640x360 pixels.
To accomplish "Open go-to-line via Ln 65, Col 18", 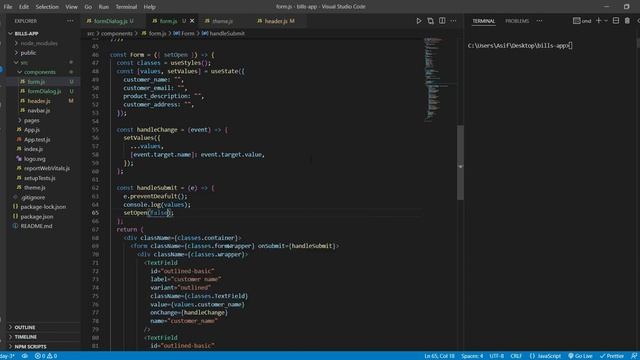I will coord(440,356).
